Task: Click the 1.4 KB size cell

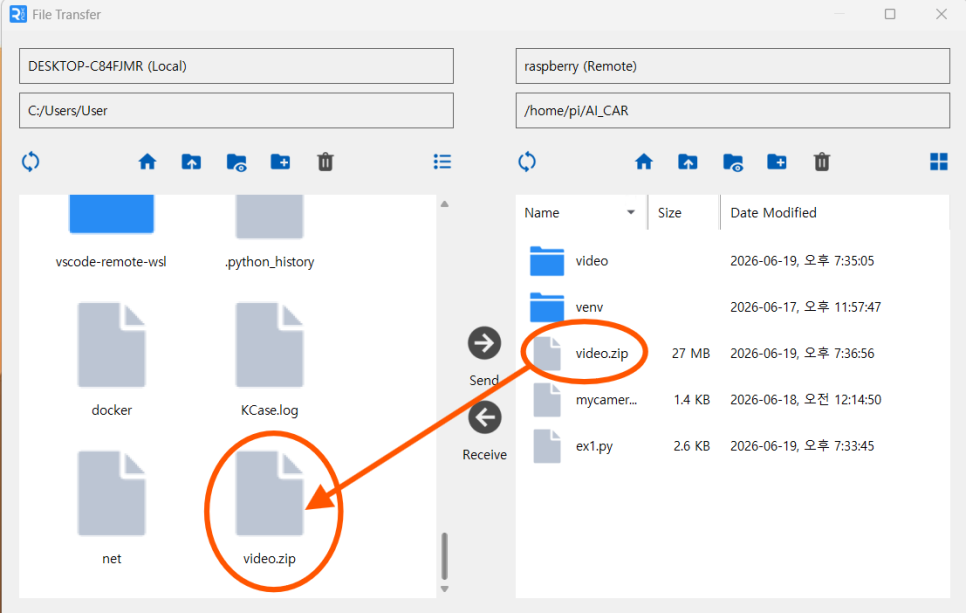Action: [692, 400]
